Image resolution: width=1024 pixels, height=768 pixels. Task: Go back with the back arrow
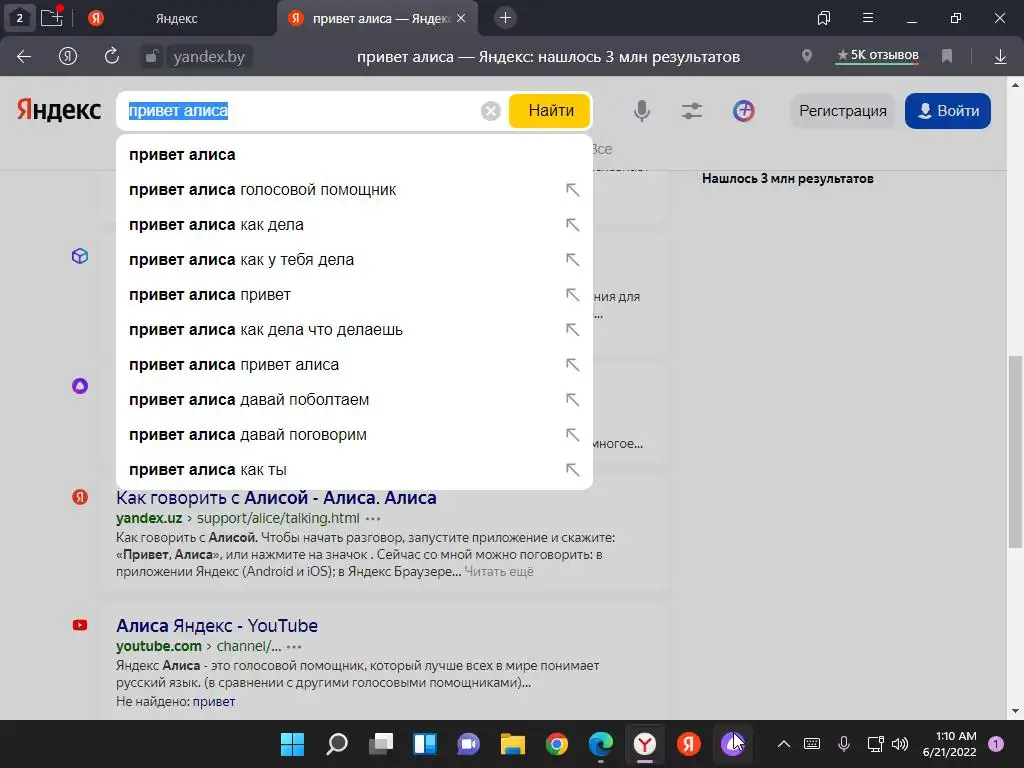(24, 57)
